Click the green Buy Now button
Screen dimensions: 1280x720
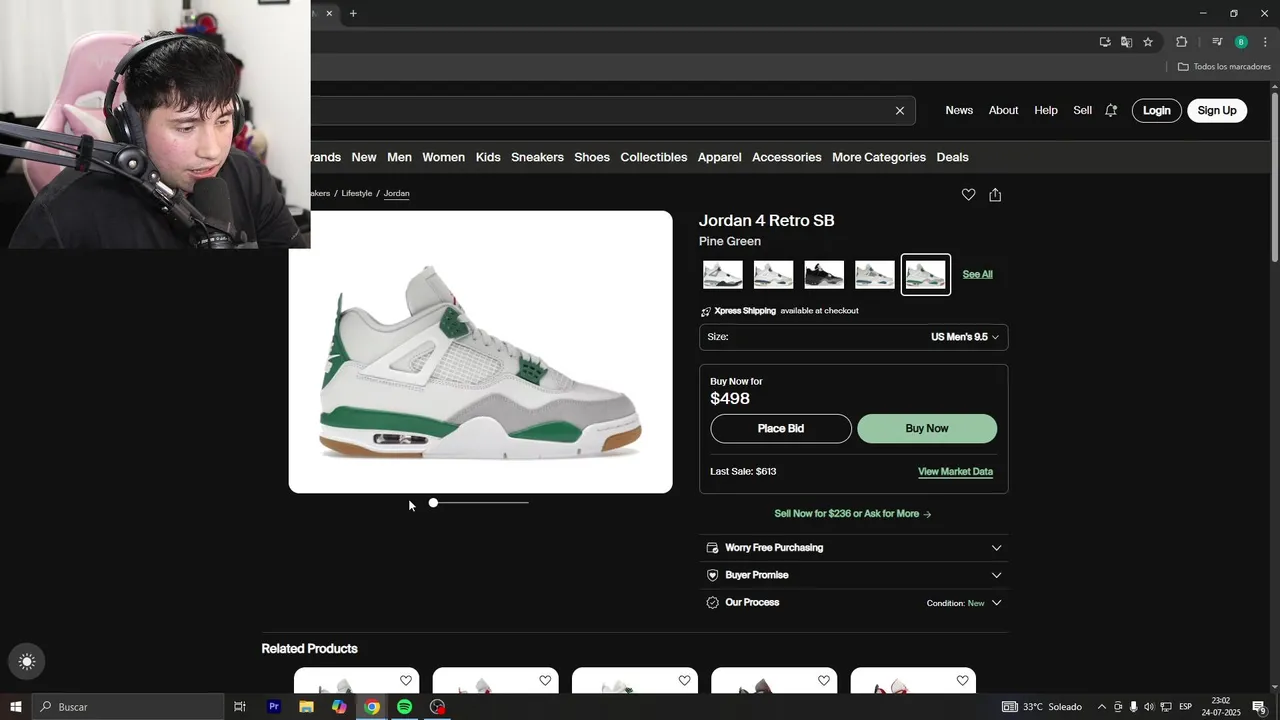[x=927, y=428]
